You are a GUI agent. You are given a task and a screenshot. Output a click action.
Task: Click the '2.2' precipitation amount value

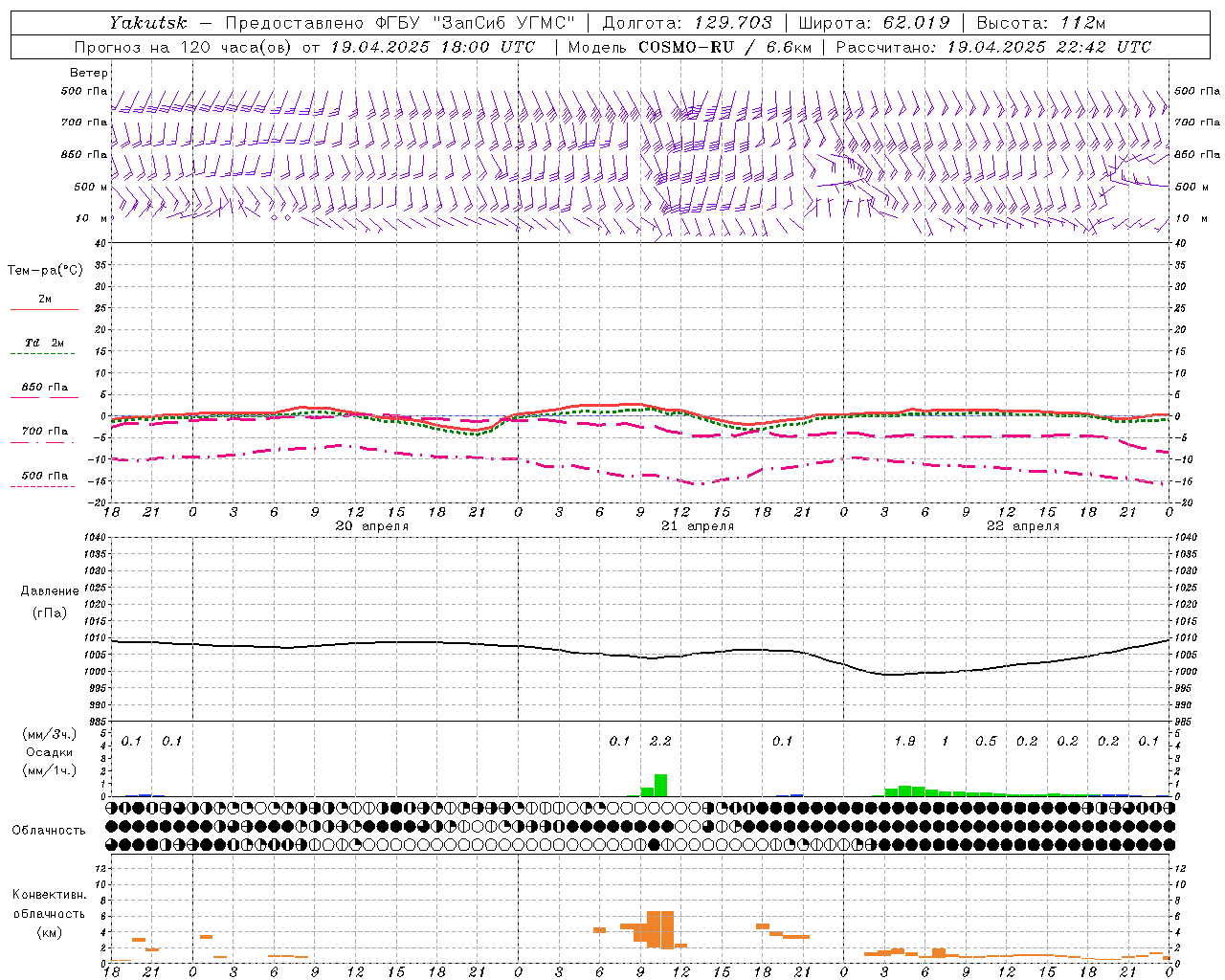(x=660, y=742)
